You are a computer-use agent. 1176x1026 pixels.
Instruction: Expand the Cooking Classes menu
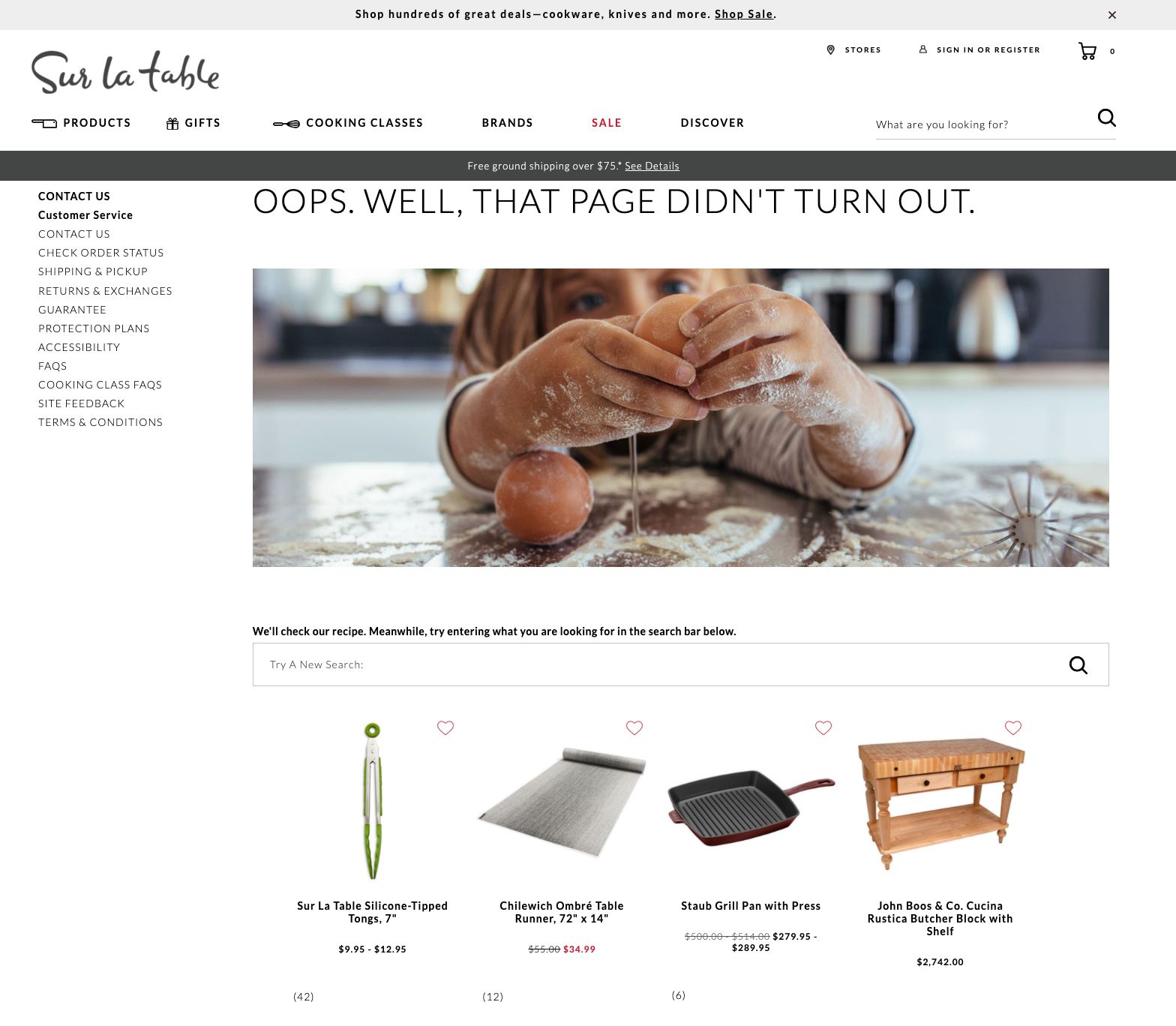pos(348,123)
